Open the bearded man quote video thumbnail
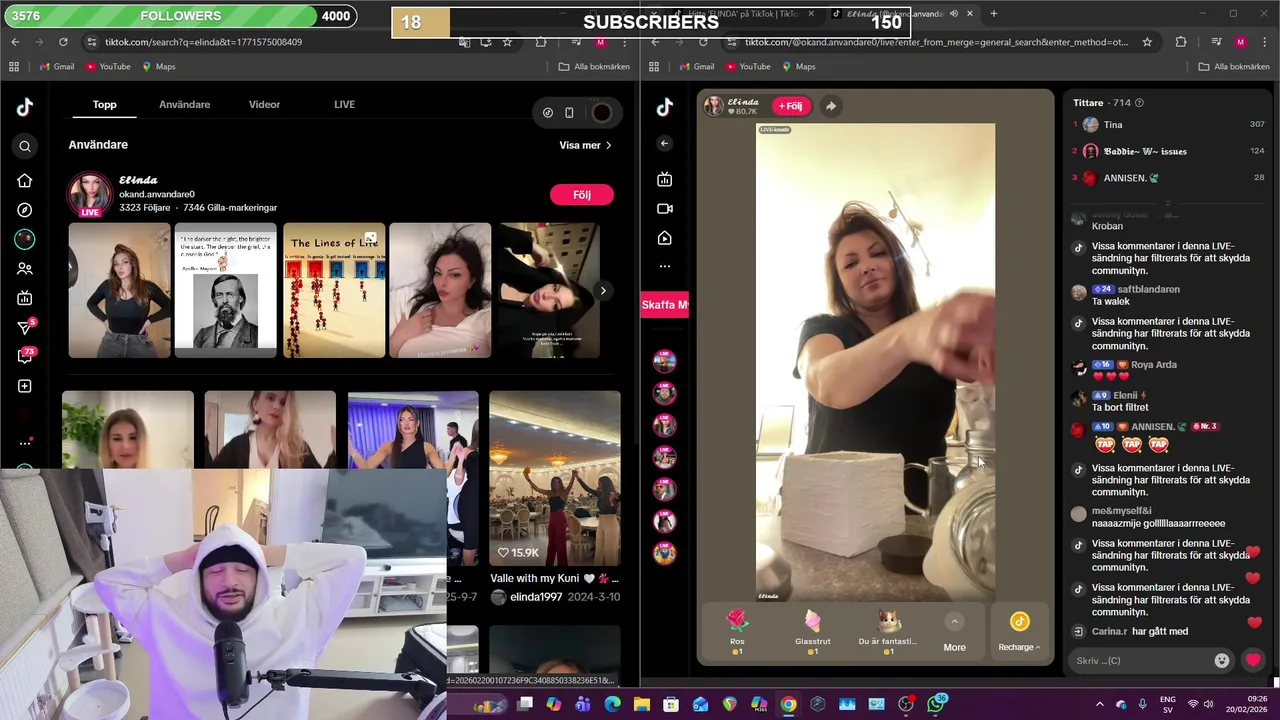This screenshot has width=1280, height=720. tap(226, 291)
